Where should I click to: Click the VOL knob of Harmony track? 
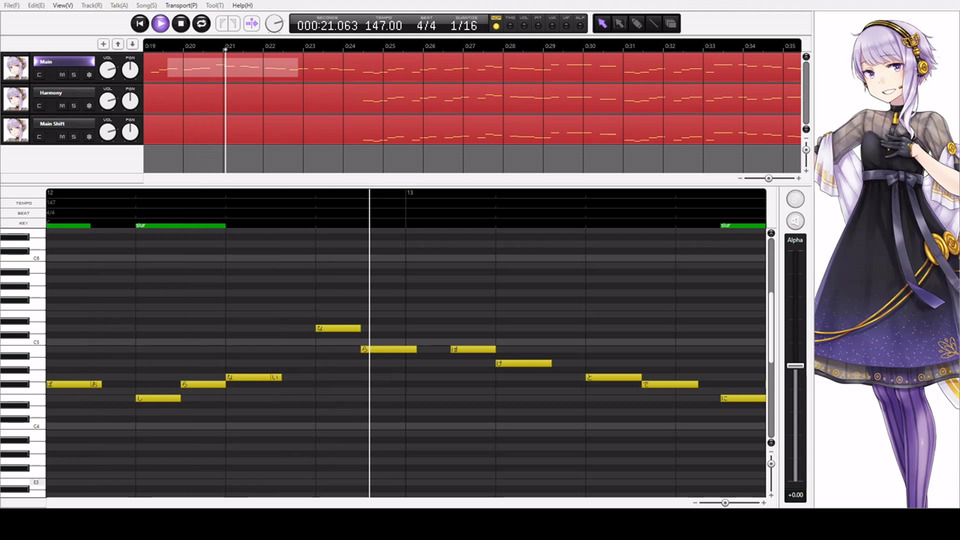pos(108,100)
